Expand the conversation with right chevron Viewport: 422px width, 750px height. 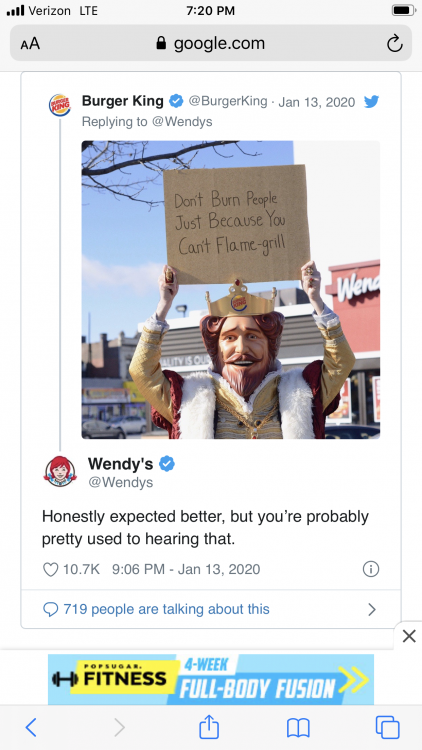pos(372,609)
